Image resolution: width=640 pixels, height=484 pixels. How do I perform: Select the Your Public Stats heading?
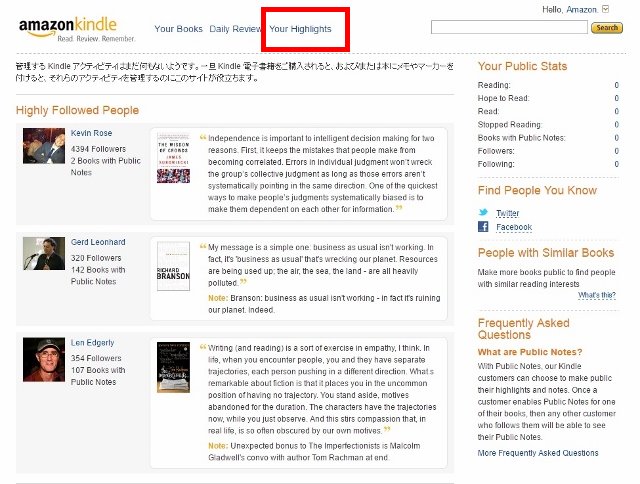522,66
